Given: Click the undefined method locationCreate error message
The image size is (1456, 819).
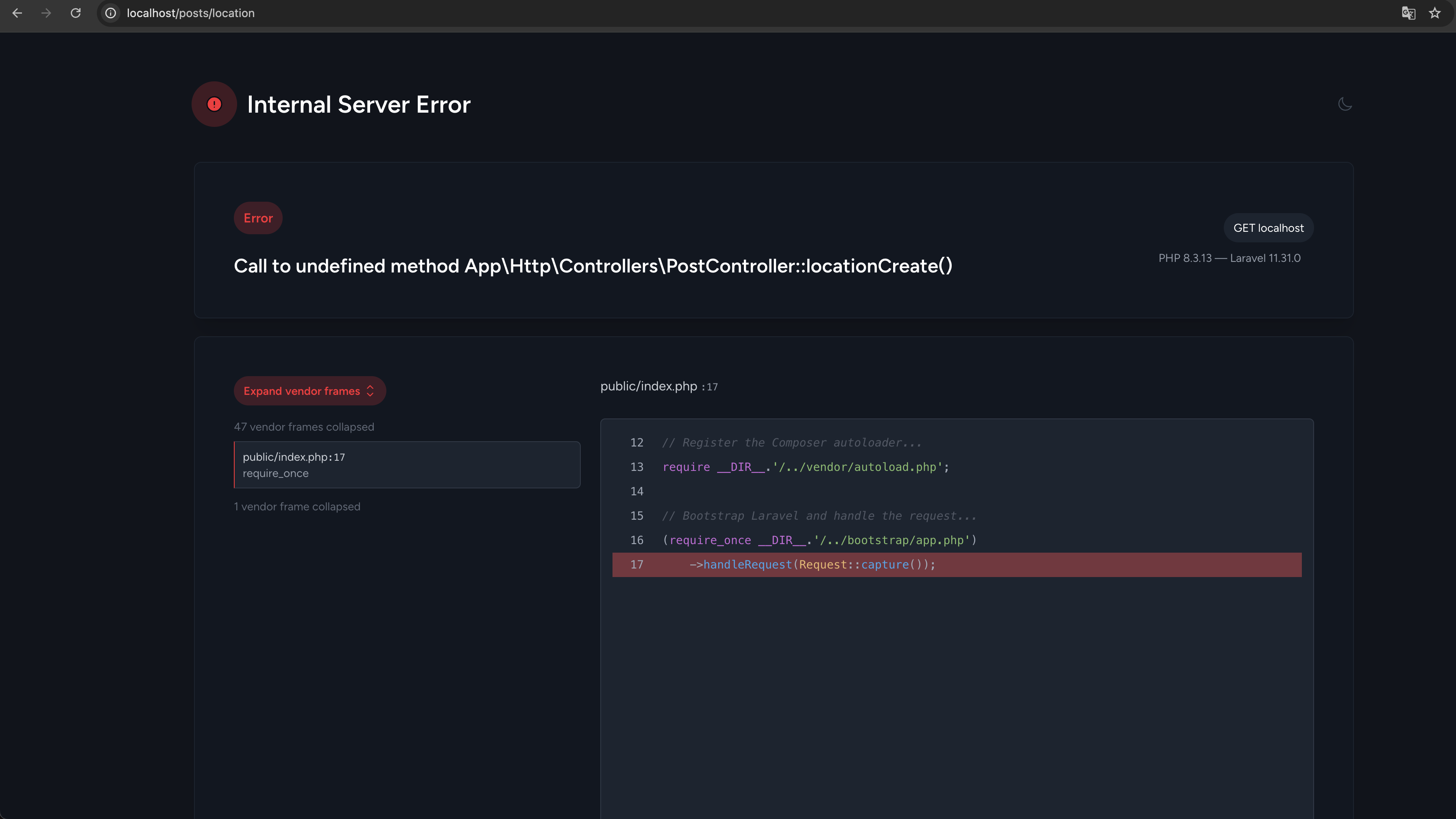Looking at the screenshot, I should [593, 266].
